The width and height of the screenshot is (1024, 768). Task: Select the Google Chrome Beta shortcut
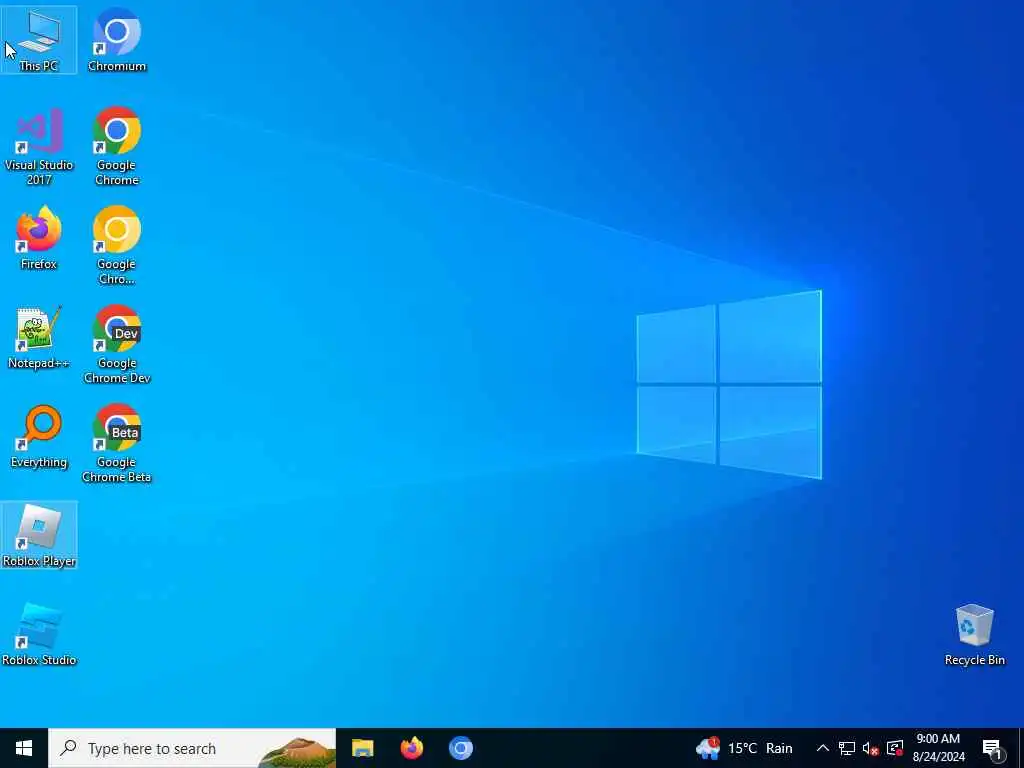pos(117,443)
